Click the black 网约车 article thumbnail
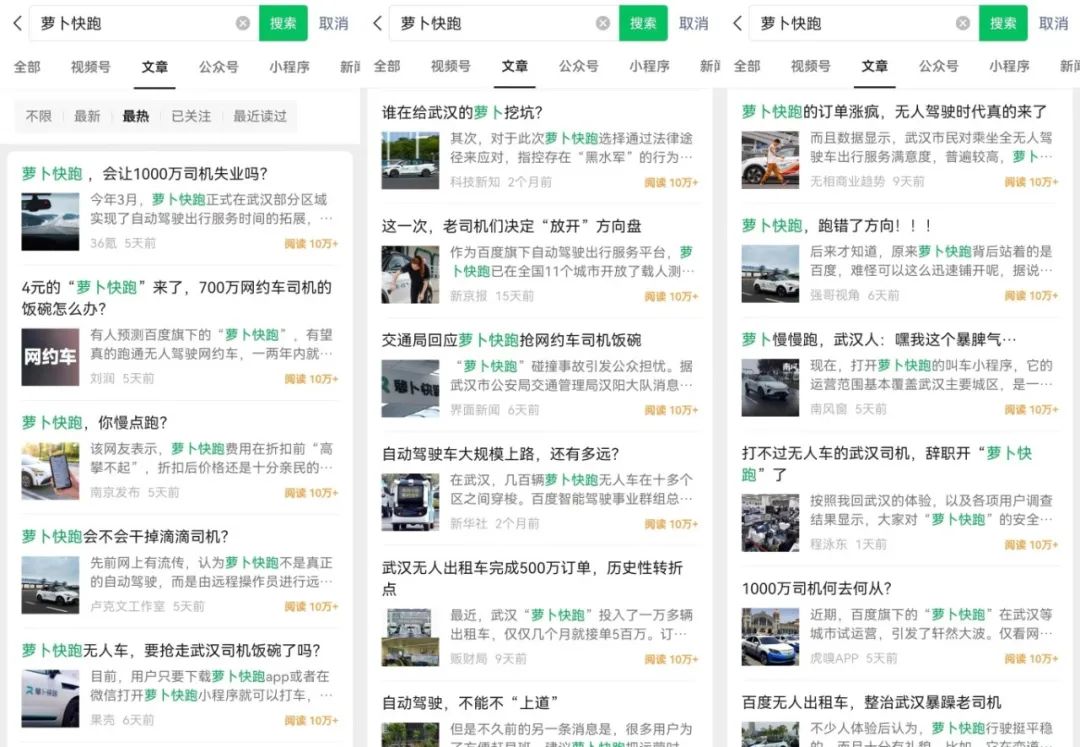1080x747 pixels. click(50, 357)
